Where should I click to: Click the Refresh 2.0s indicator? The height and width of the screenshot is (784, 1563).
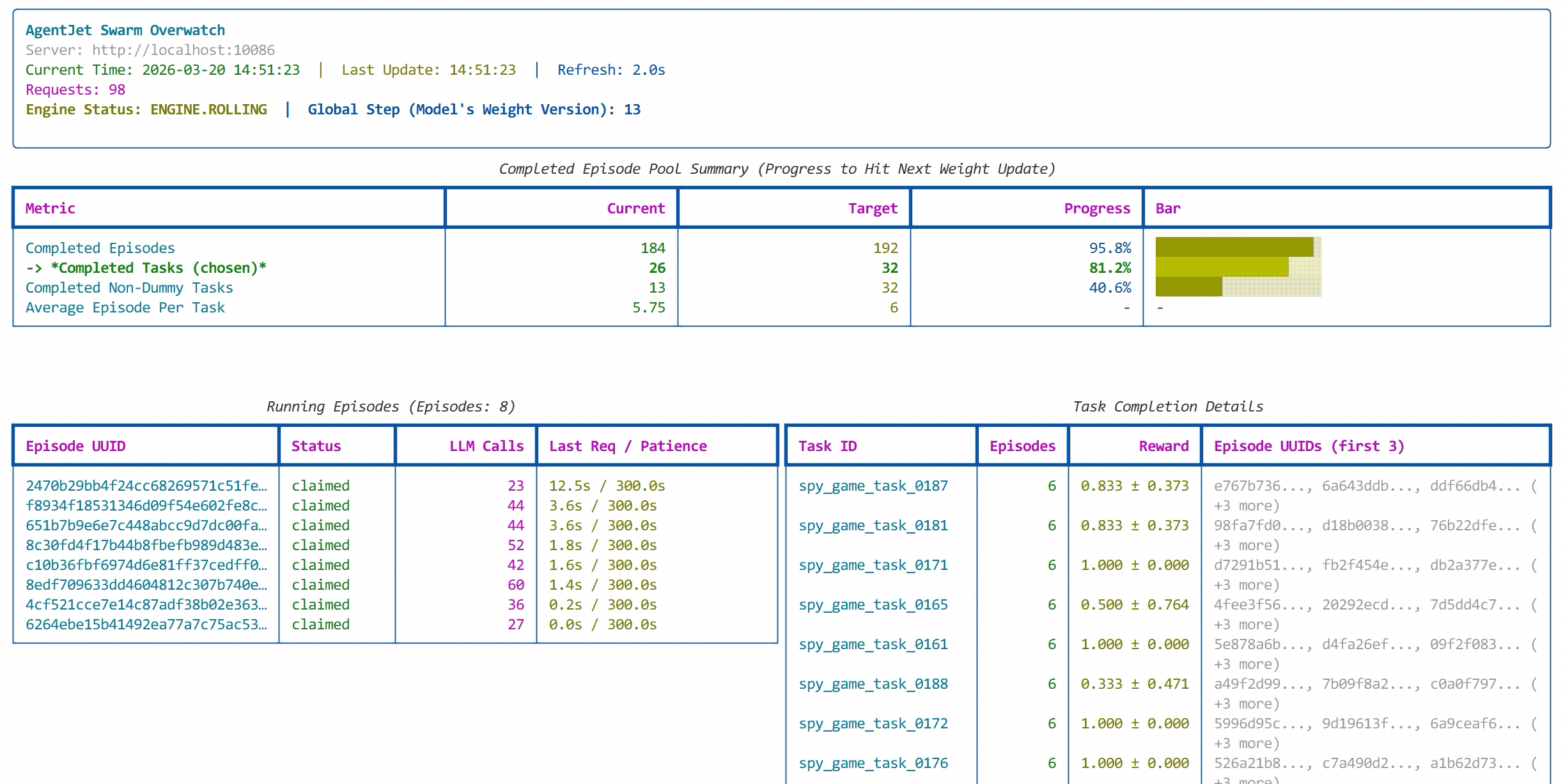tap(610, 70)
